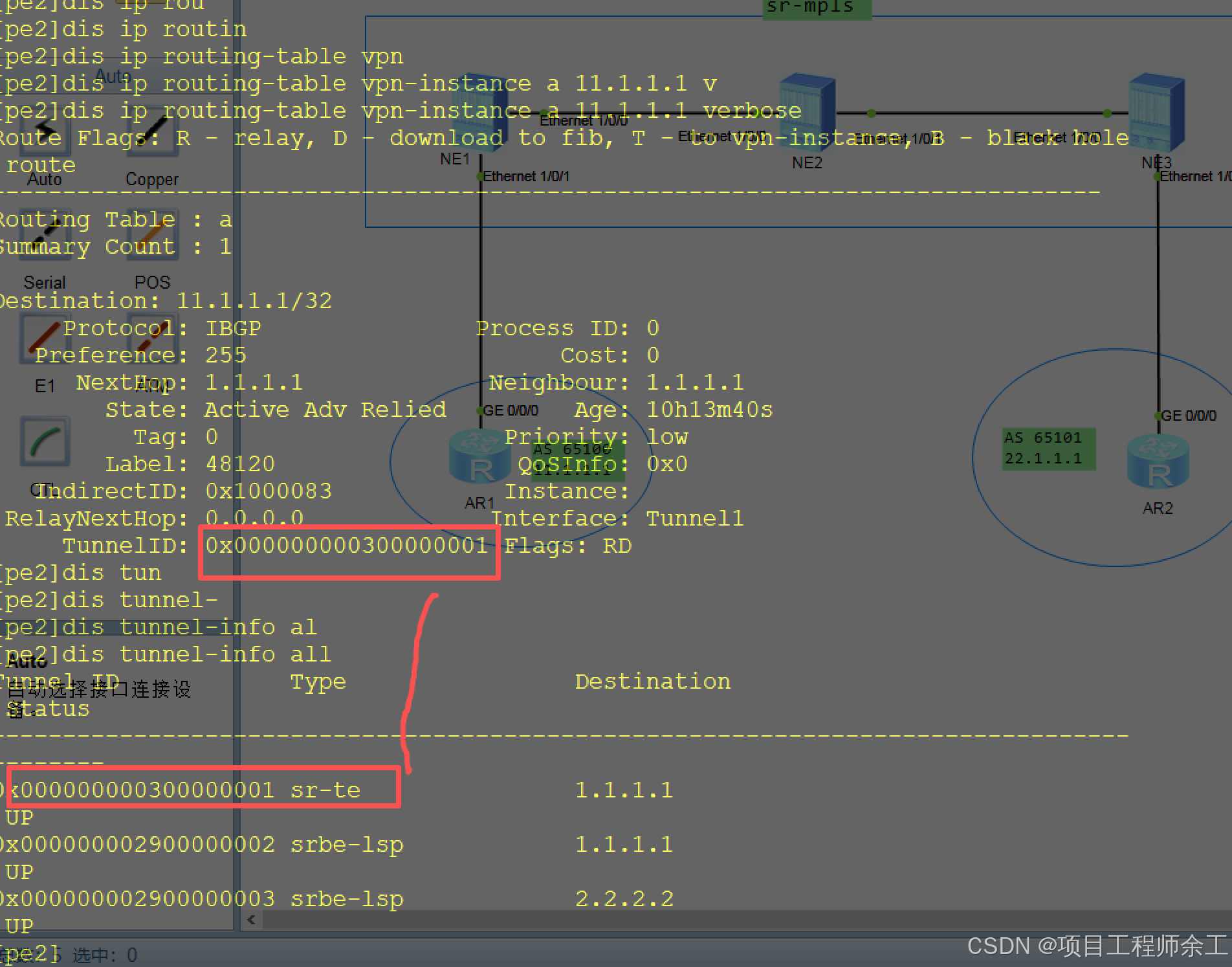Click the Priority: low value
1232x967 pixels.
[667, 437]
